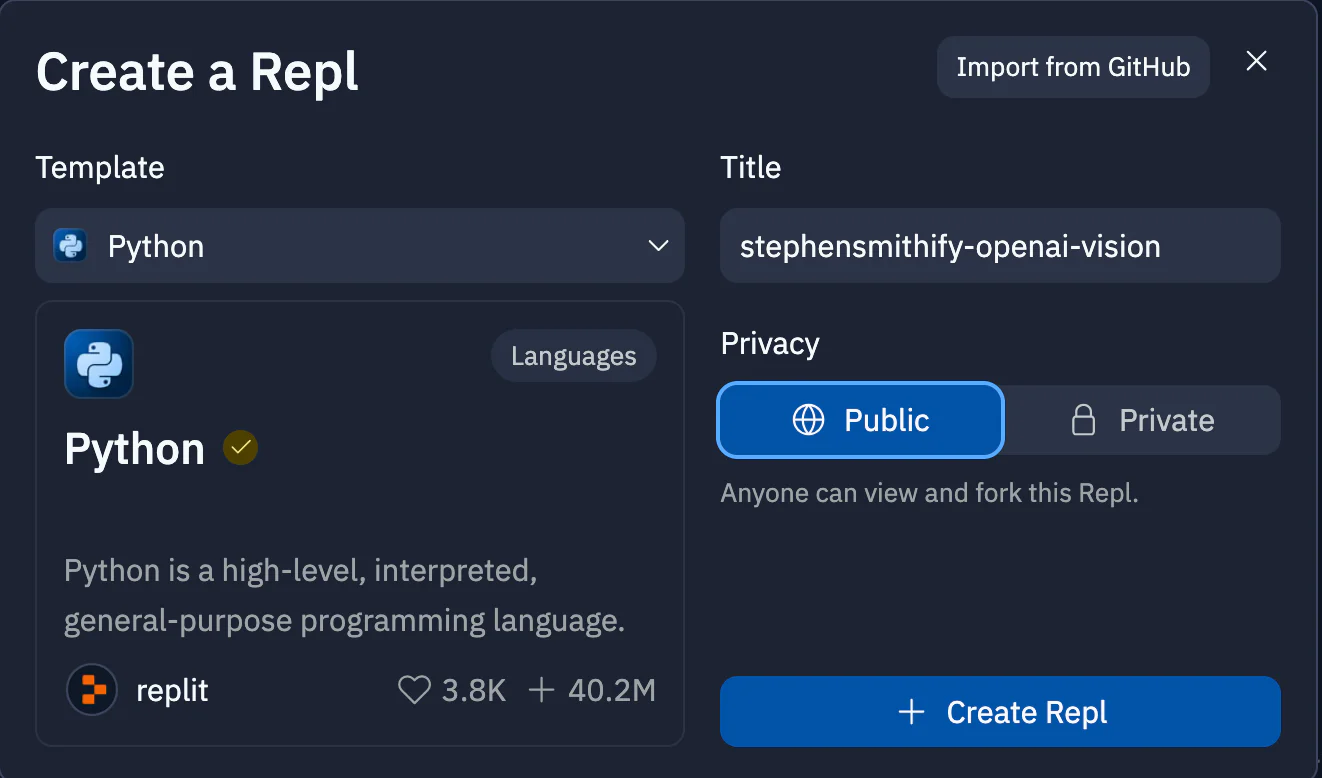Image resolution: width=1322 pixels, height=778 pixels.
Task: Click Import from GitHub button
Action: (1073, 67)
